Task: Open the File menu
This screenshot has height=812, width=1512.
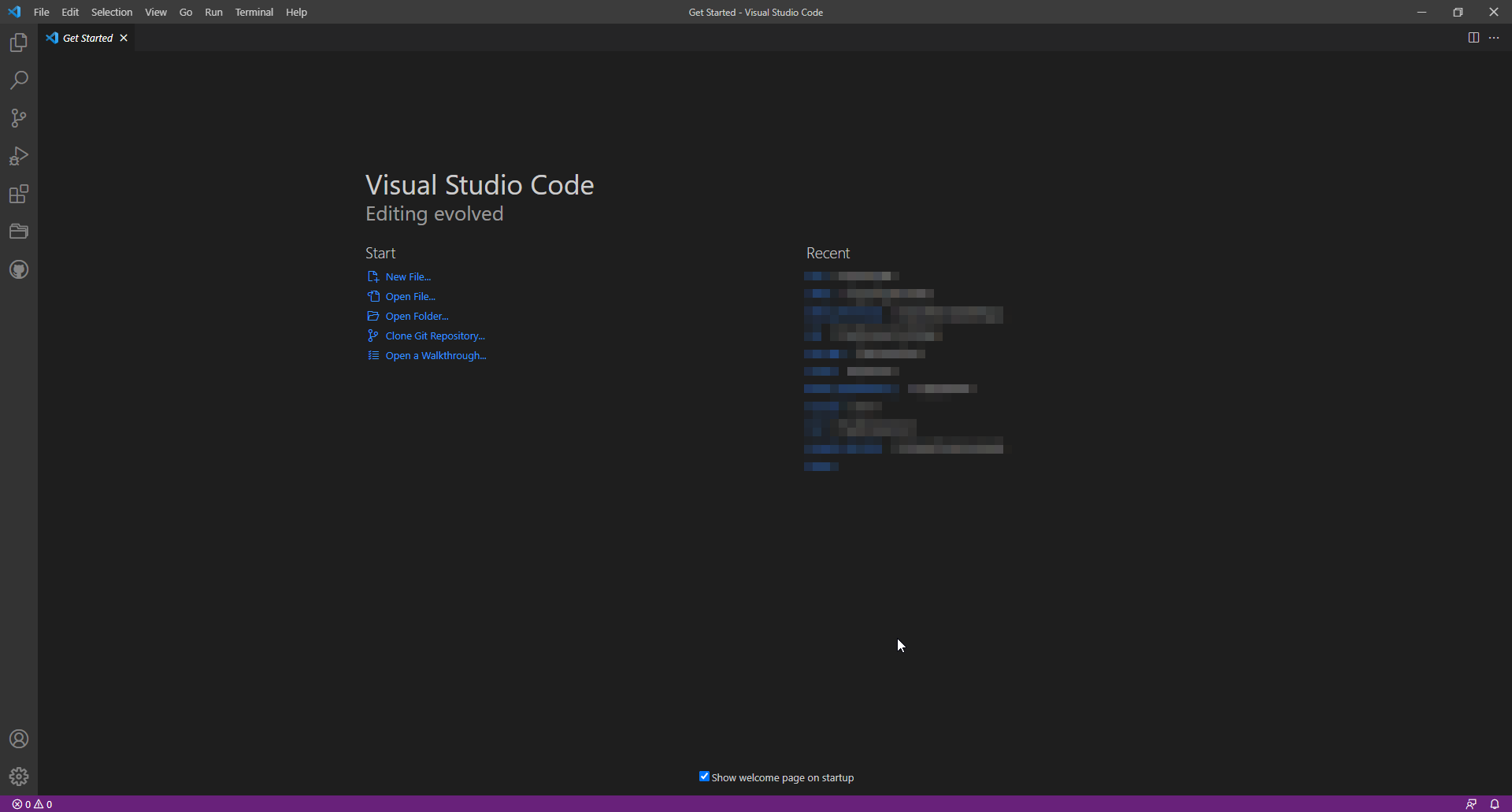Action: [42, 12]
